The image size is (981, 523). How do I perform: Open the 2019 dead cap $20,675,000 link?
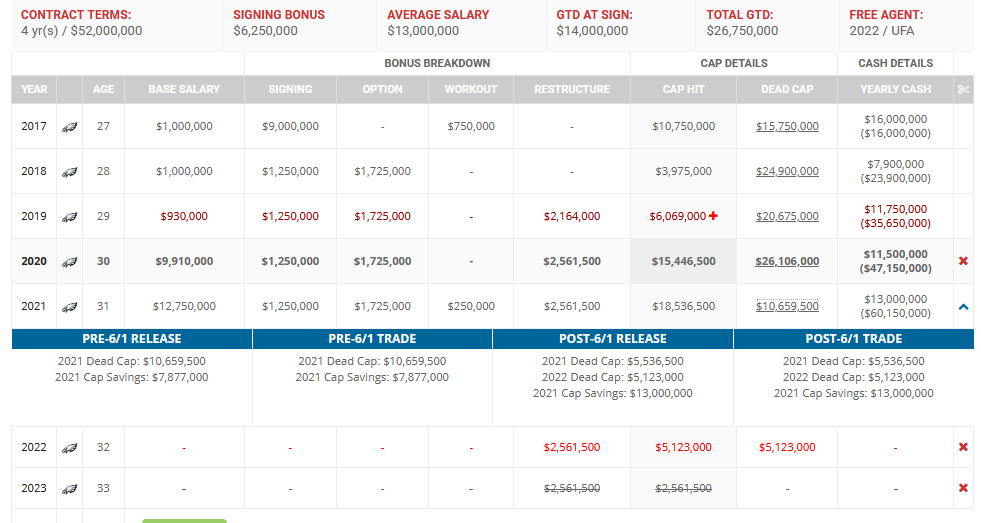point(787,216)
